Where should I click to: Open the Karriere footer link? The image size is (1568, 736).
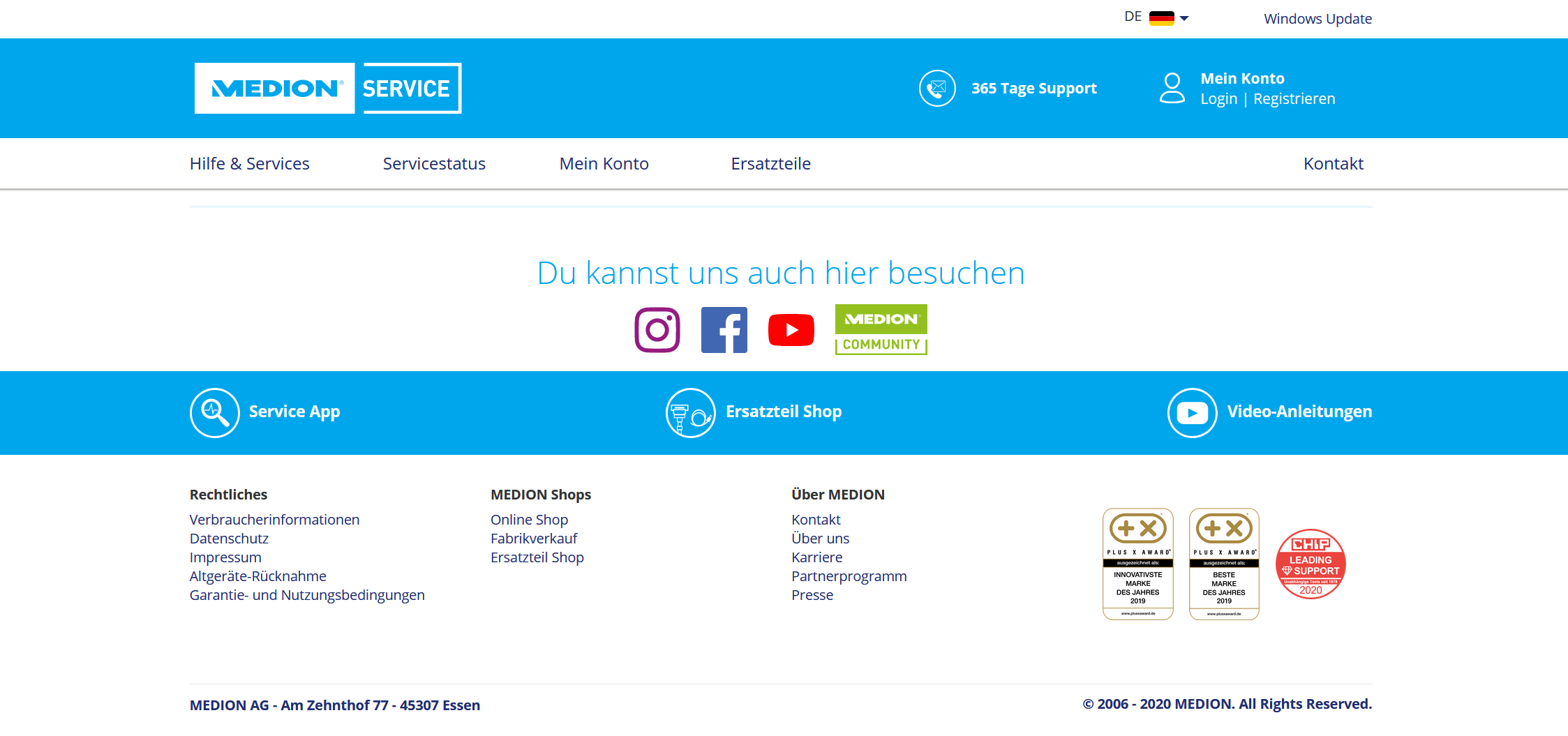point(816,557)
